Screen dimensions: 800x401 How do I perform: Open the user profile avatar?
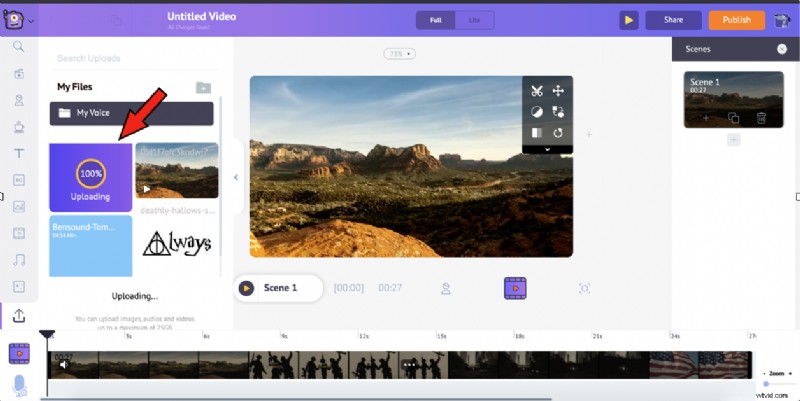pos(782,20)
